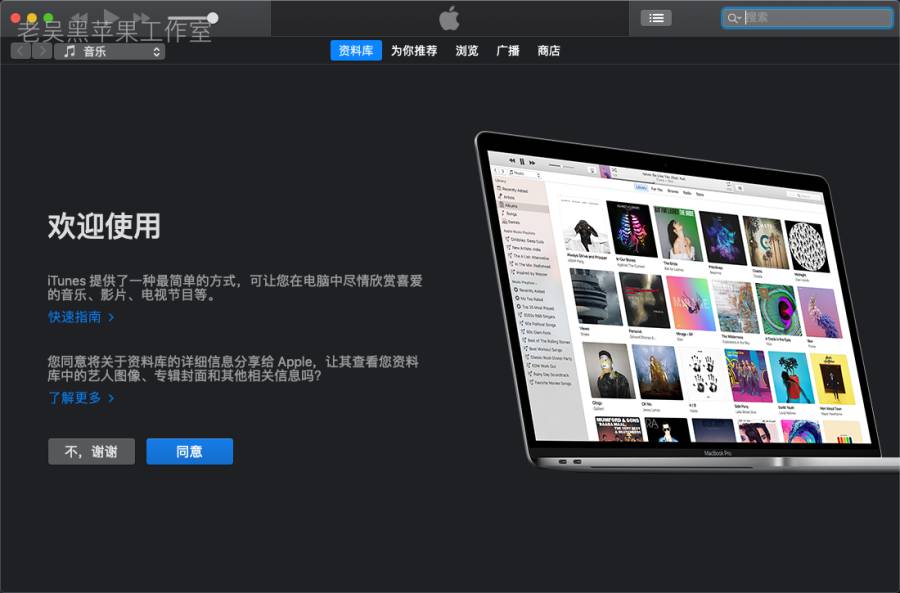The width and height of the screenshot is (900, 593).
Task: Close the iTunes window with the red button
Action: [15, 18]
